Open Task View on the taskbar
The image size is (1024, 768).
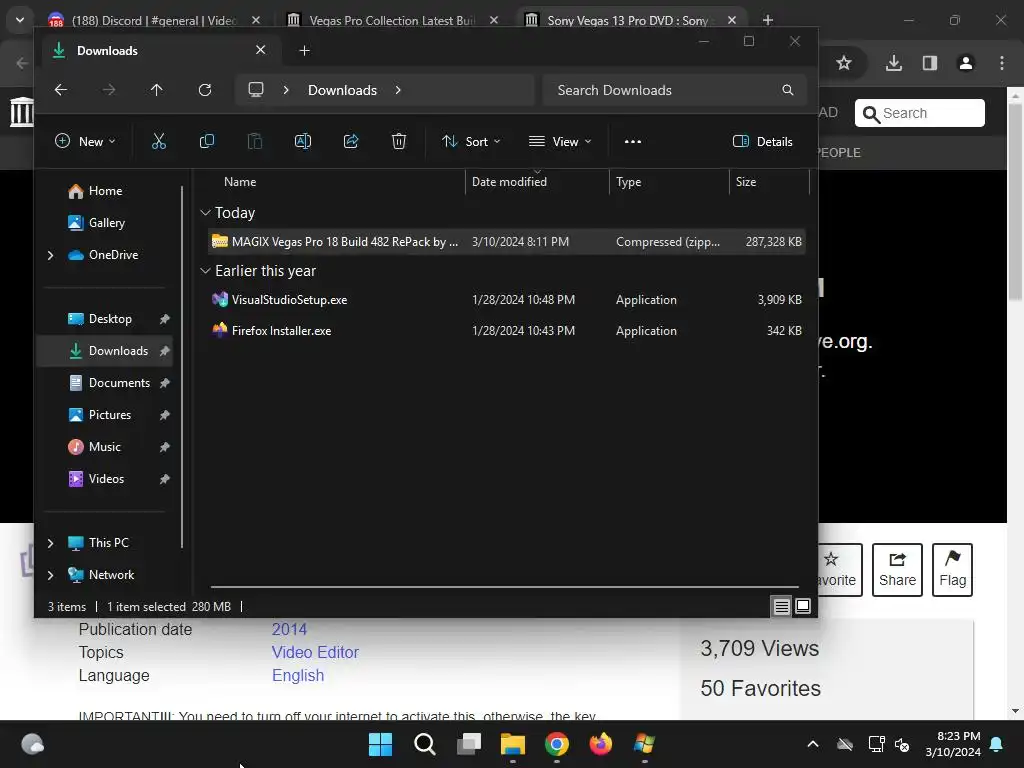tap(469, 744)
